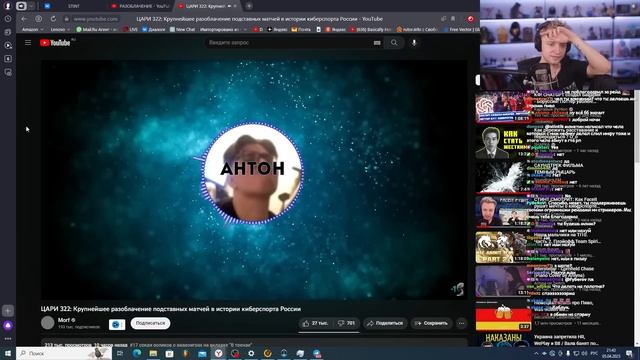The width and height of the screenshot is (640, 360).
Task: Click the red extension icon at toolbar end
Action: click(471, 19)
